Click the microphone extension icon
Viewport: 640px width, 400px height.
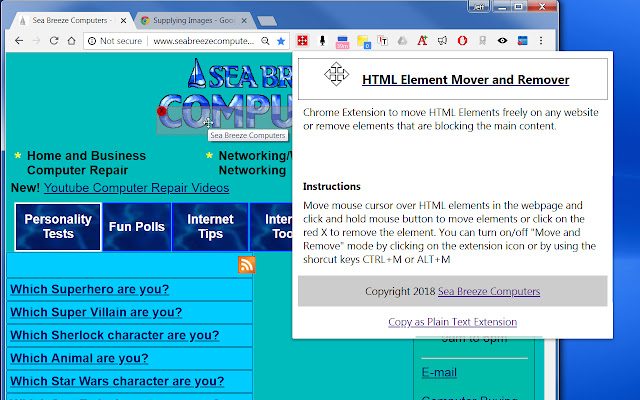click(x=322, y=41)
